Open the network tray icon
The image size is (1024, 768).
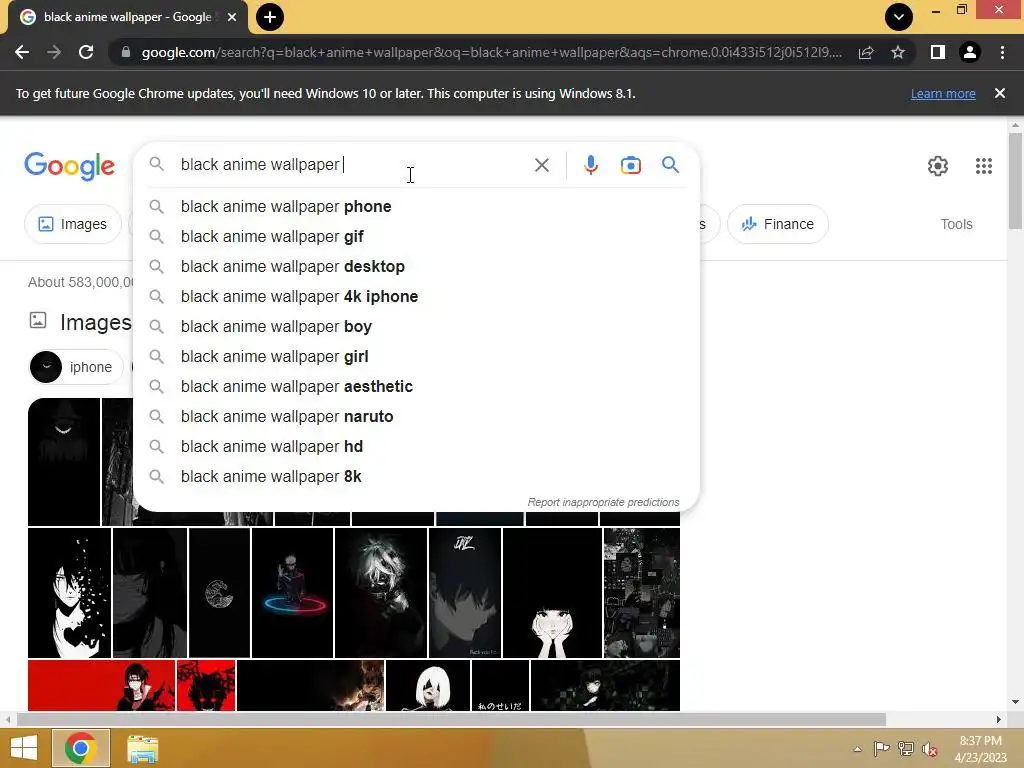pyautogui.click(x=906, y=749)
